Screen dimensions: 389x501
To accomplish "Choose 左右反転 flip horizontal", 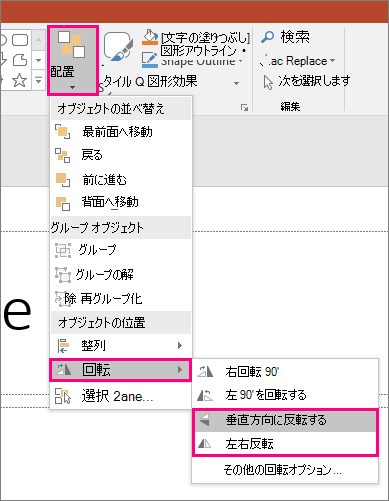I will tap(285, 444).
